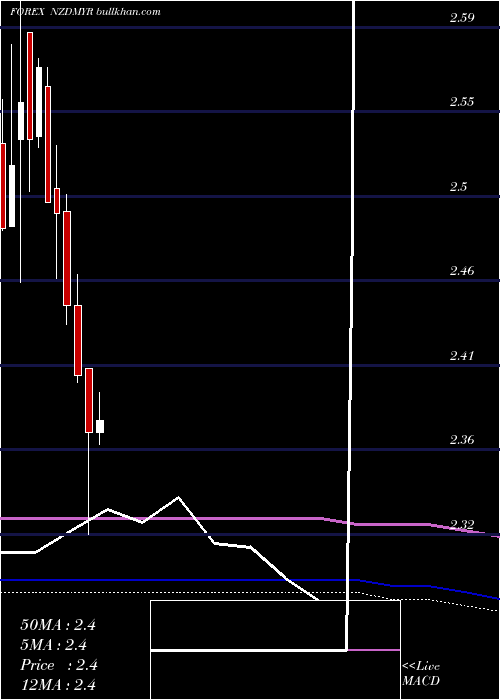The height and width of the screenshot is (700, 500).
Task: Click the 2.41 price axis label
Action: click(462, 356)
